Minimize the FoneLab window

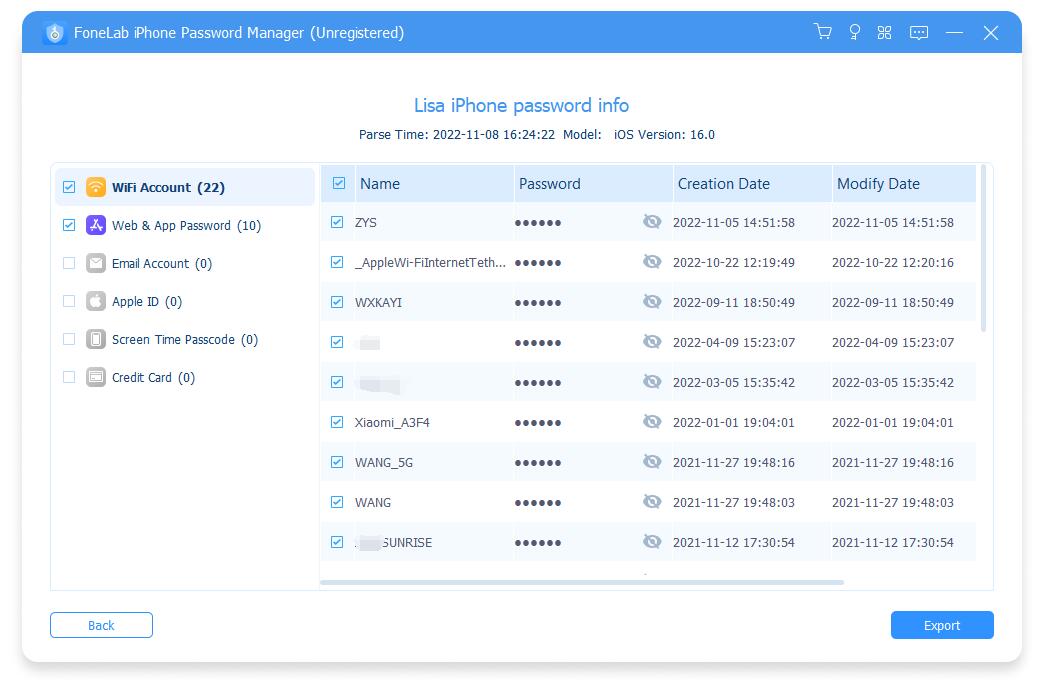pos(954,33)
